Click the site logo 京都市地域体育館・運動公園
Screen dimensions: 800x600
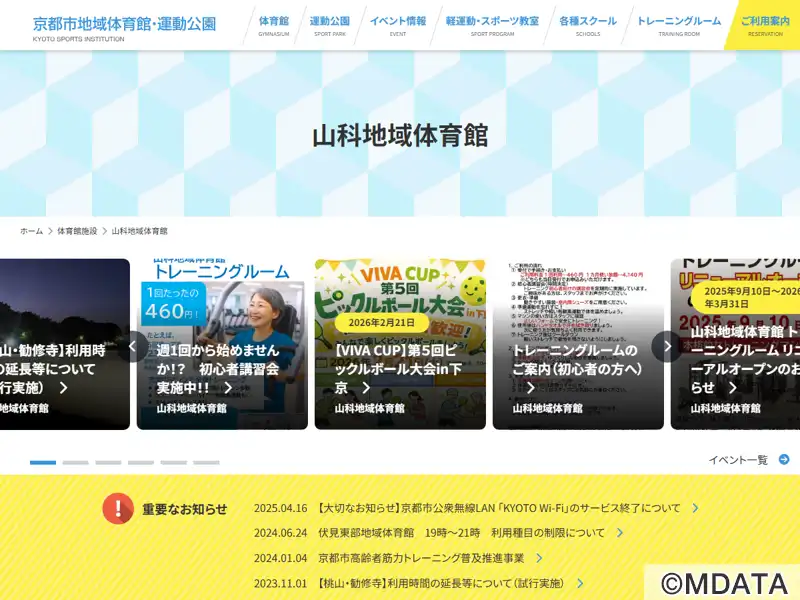point(124,28)
